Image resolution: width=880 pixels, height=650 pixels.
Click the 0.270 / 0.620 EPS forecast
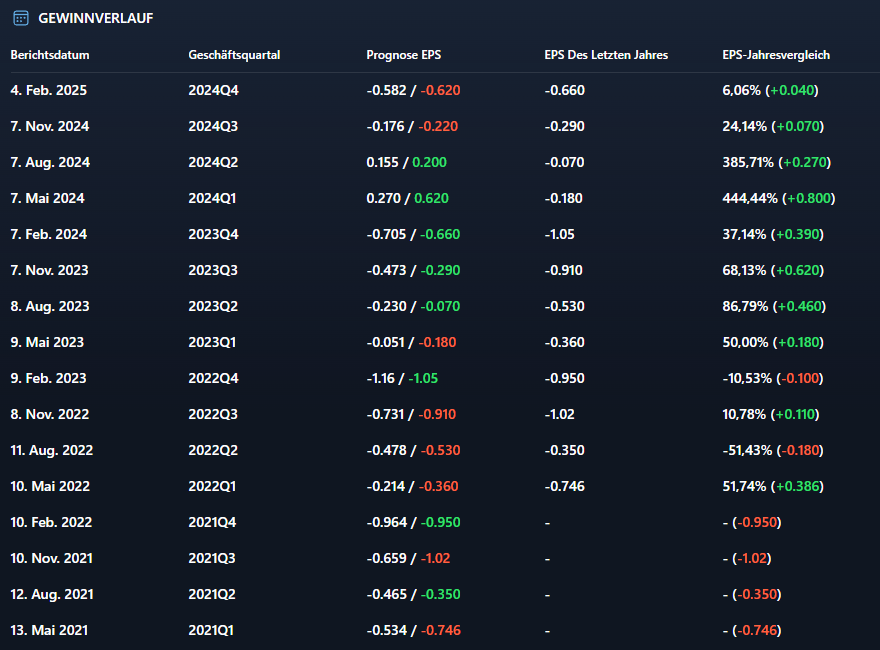(407, 198)
